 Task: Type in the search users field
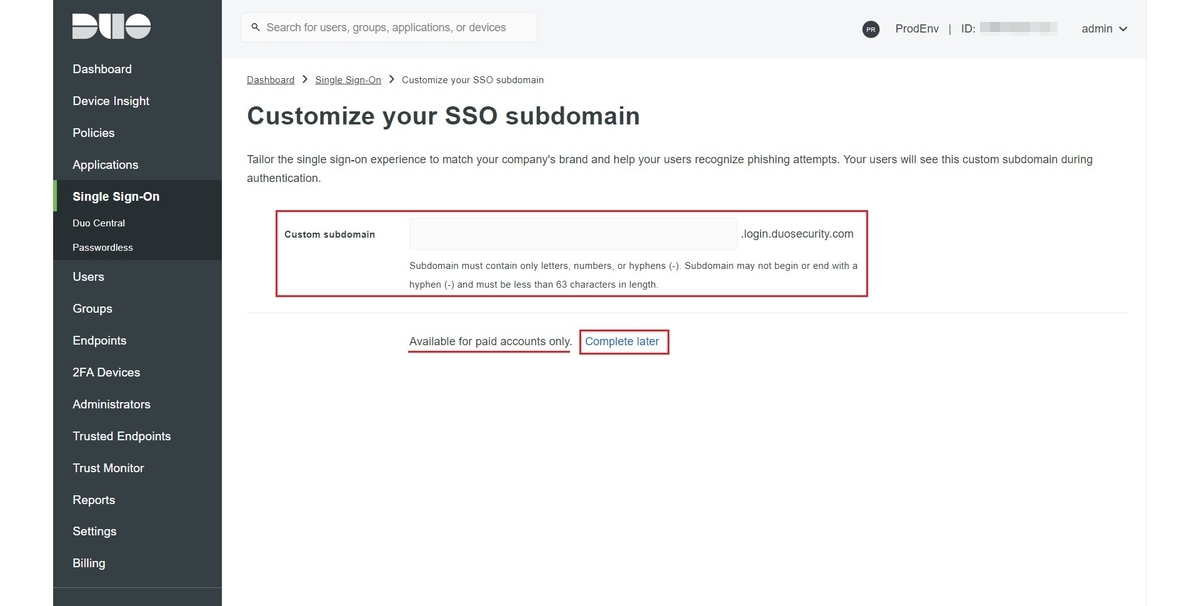click(x=395, y=28)
